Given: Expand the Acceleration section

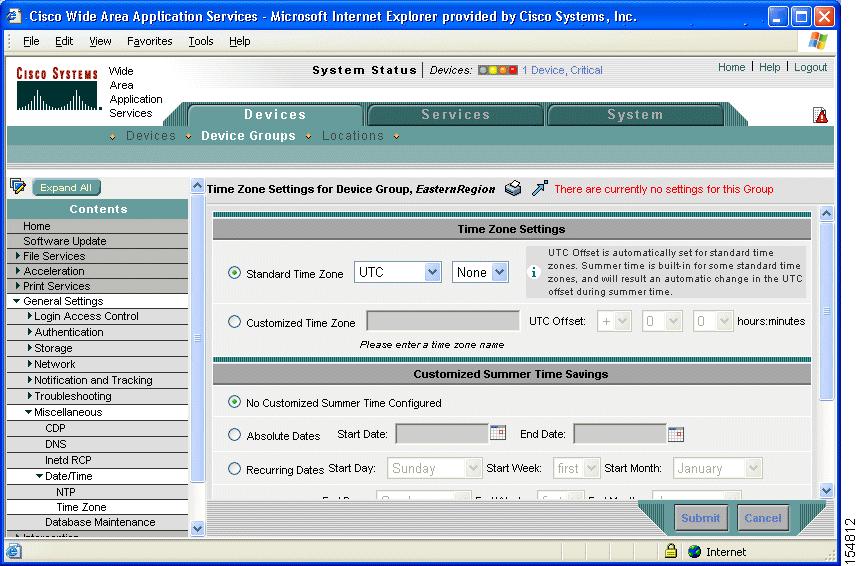Looking at the screenshot, I should coord(18,270).
